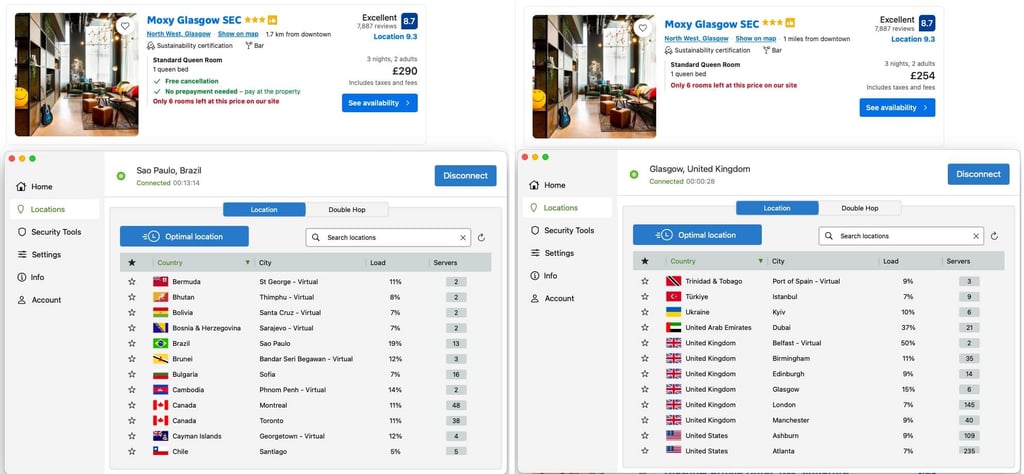Star the Canada Toronto location
Screen dimensions: 1024x474
tap(132, 420)
